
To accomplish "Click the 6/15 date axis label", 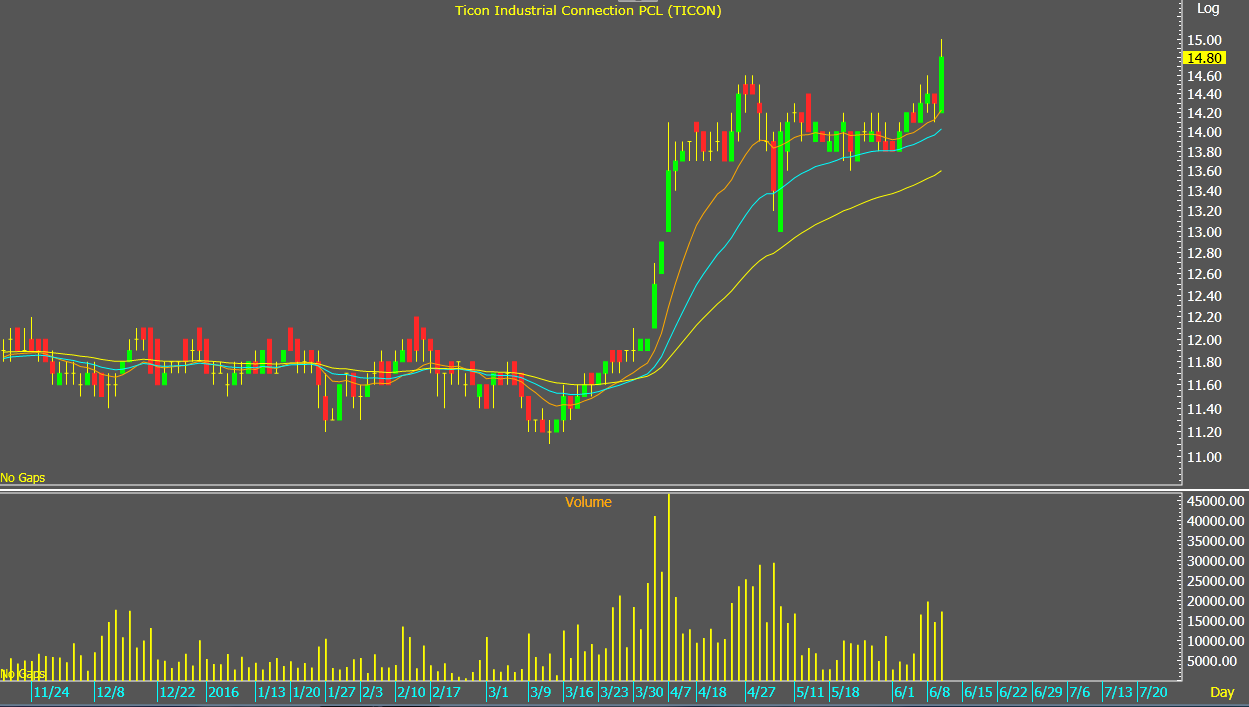I will coord(978,692).
